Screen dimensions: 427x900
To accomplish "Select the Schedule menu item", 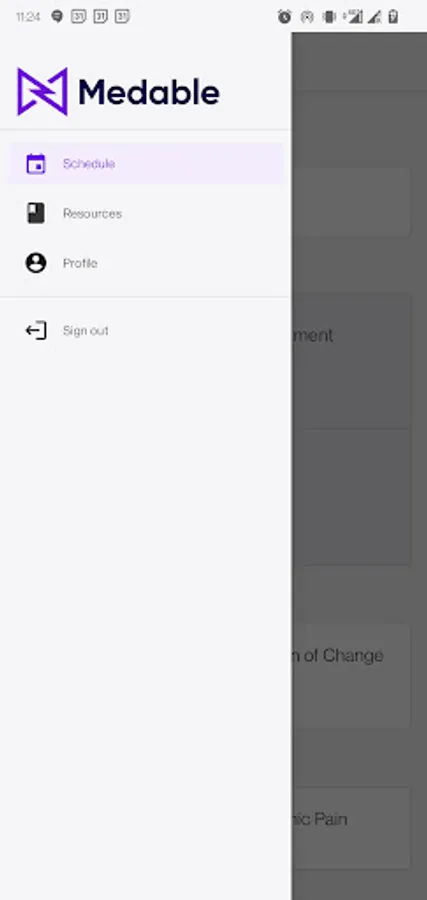I will [x=146, y=164].
